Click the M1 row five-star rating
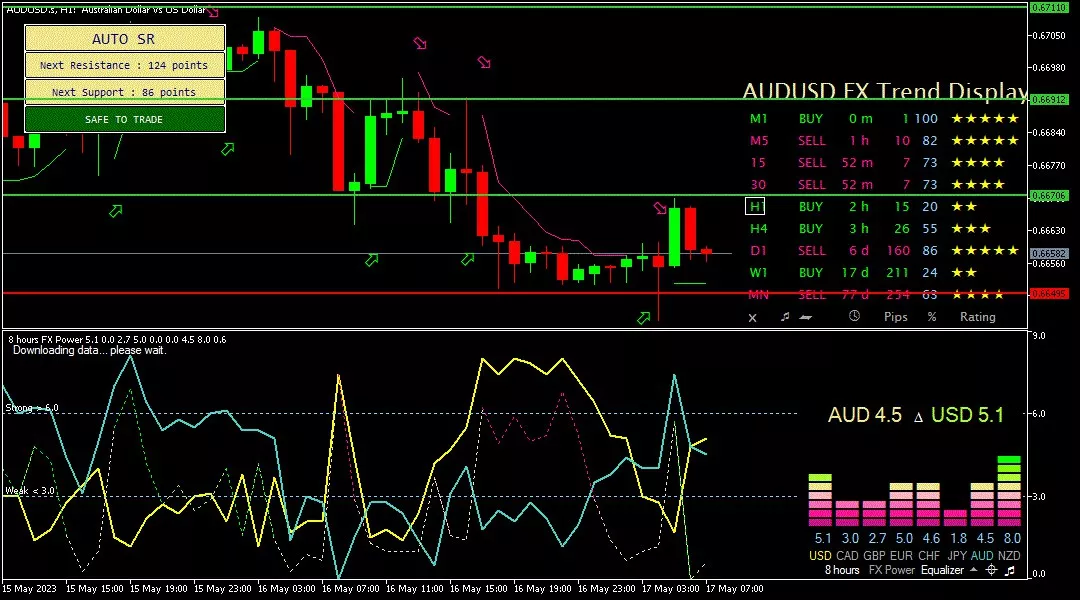 [x=985, y=118]
